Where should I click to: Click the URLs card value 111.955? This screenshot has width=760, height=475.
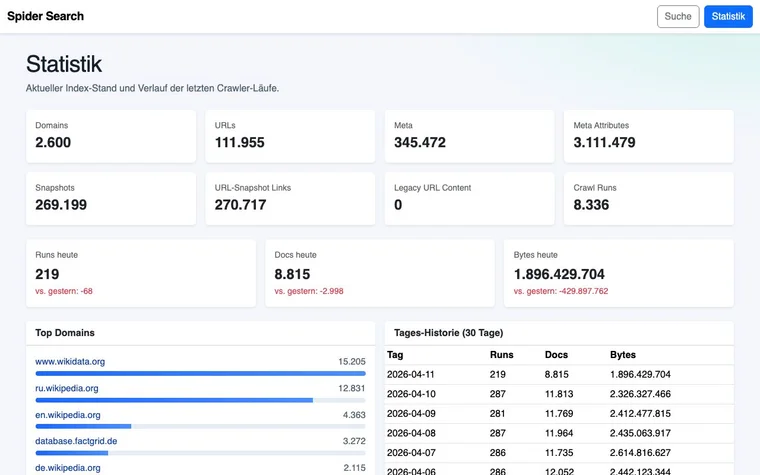239,142
